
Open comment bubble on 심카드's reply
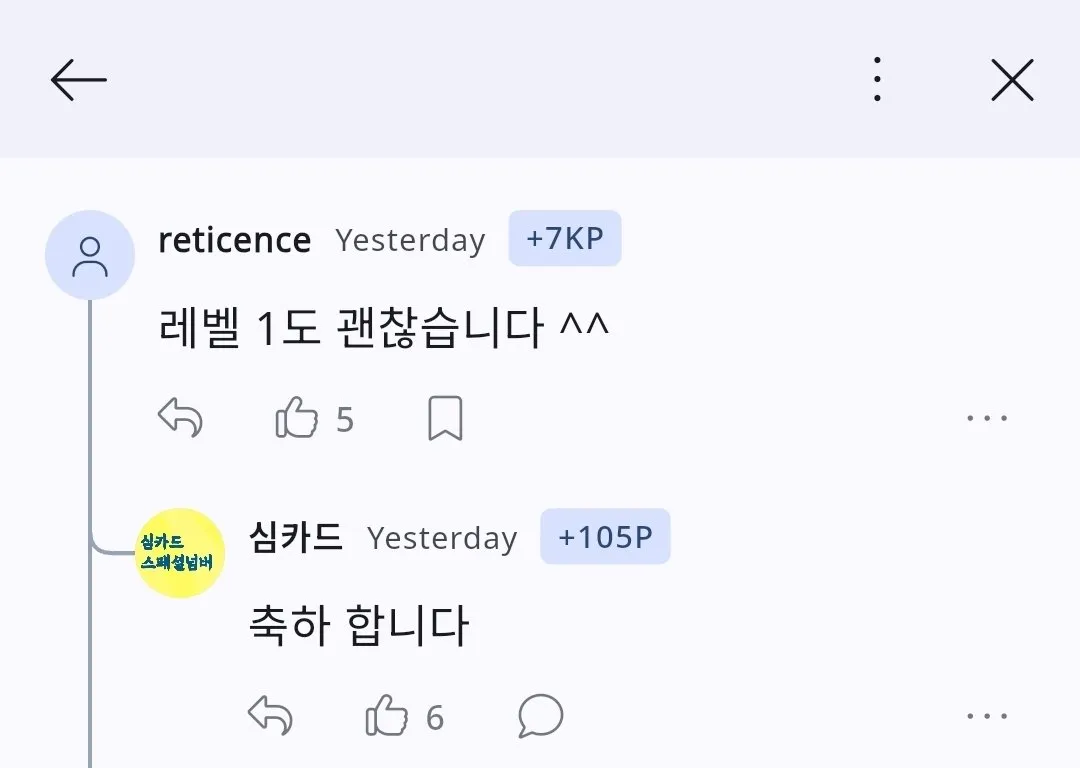[539, 716]
